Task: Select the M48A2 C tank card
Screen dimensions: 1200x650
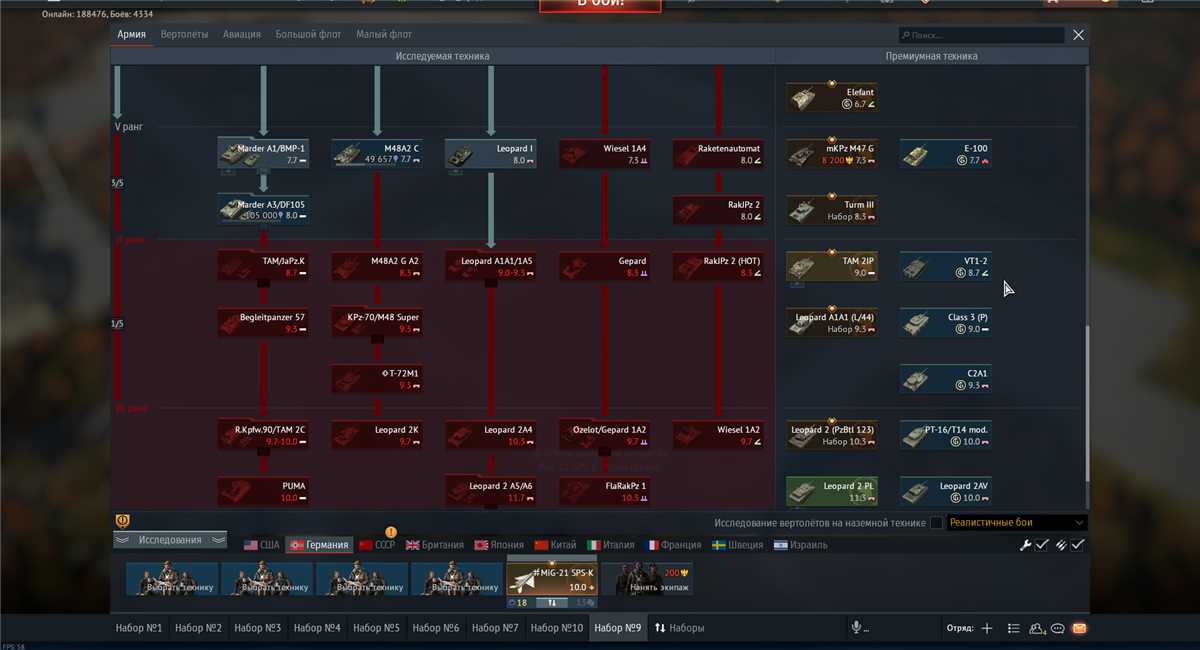Action: click(x=377, y=153)
